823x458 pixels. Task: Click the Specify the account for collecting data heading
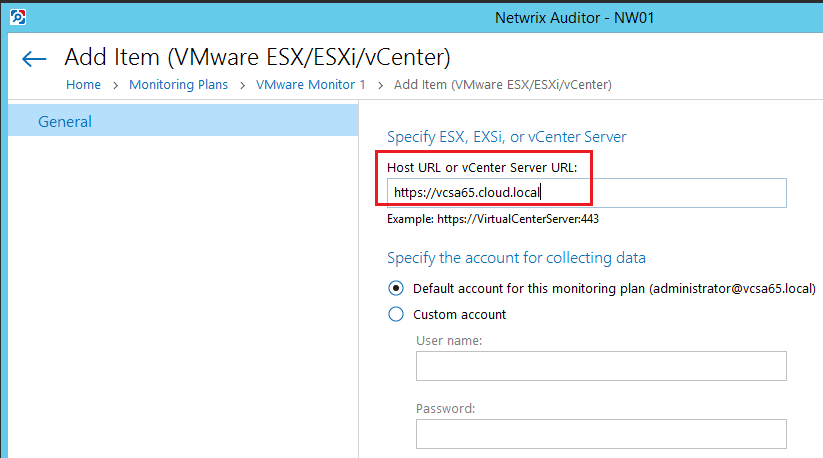click(516, 258)
